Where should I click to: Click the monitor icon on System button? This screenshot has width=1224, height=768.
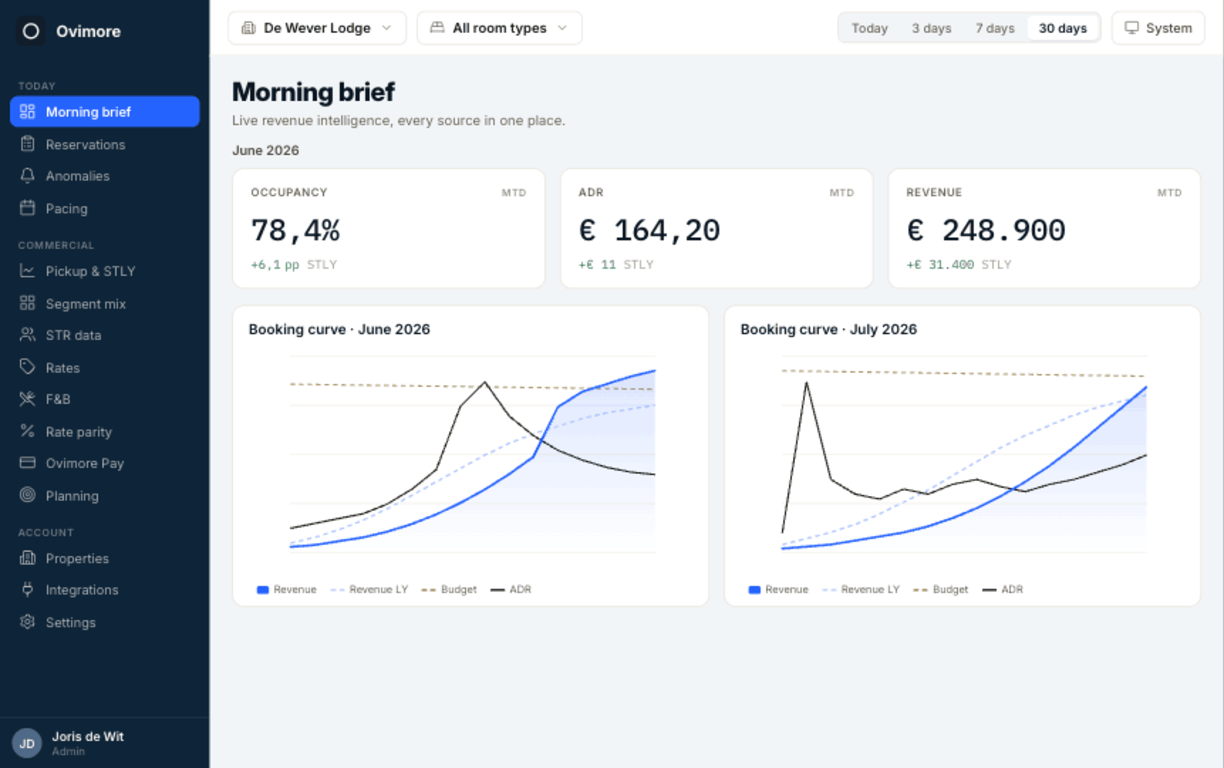click(1132, 28)
